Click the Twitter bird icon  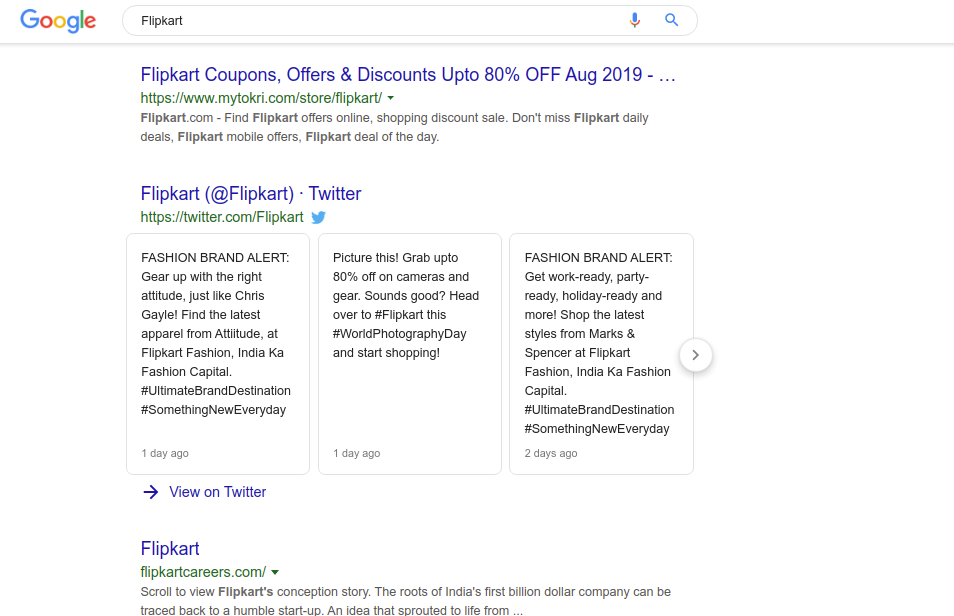coord(318,217)
